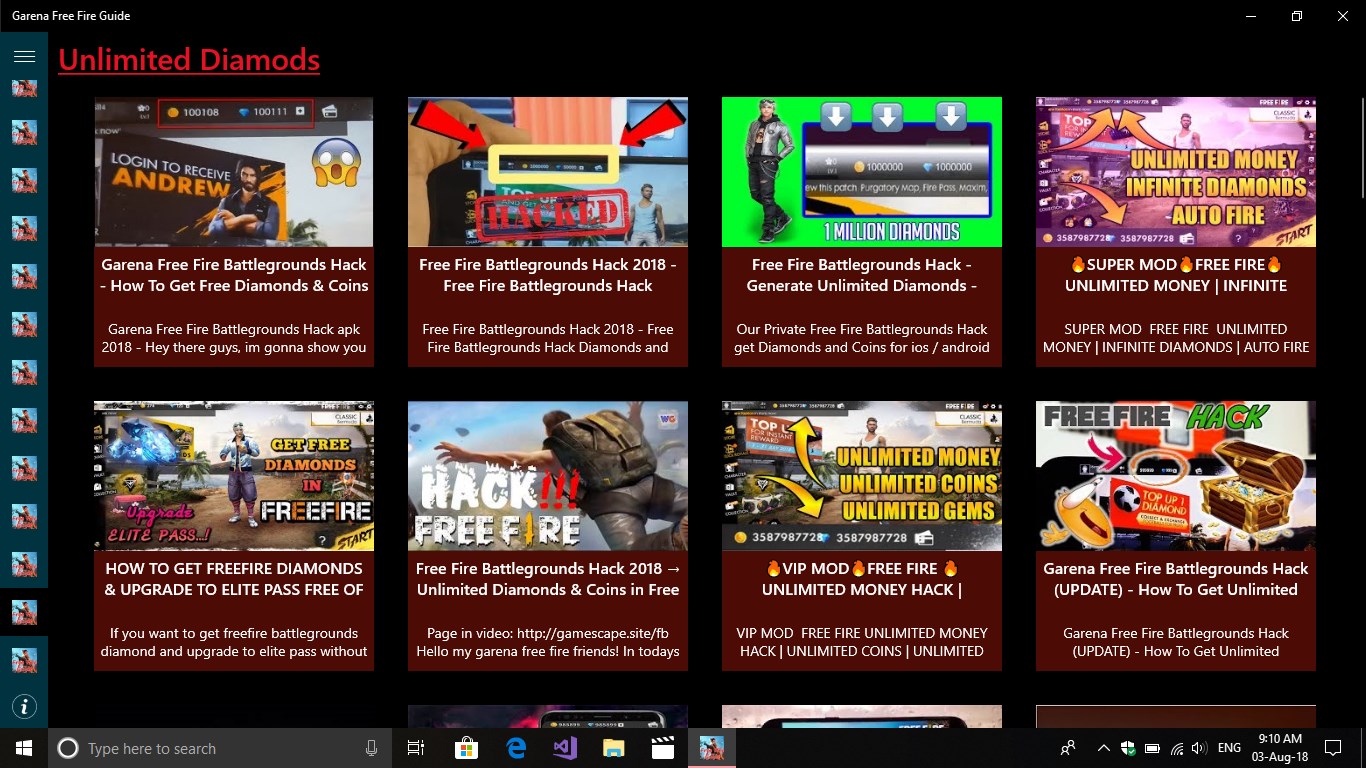Click title 'Free Fire Battlegrounds Hack - Generate Unlimited Diamonds'

pos(862,275)
